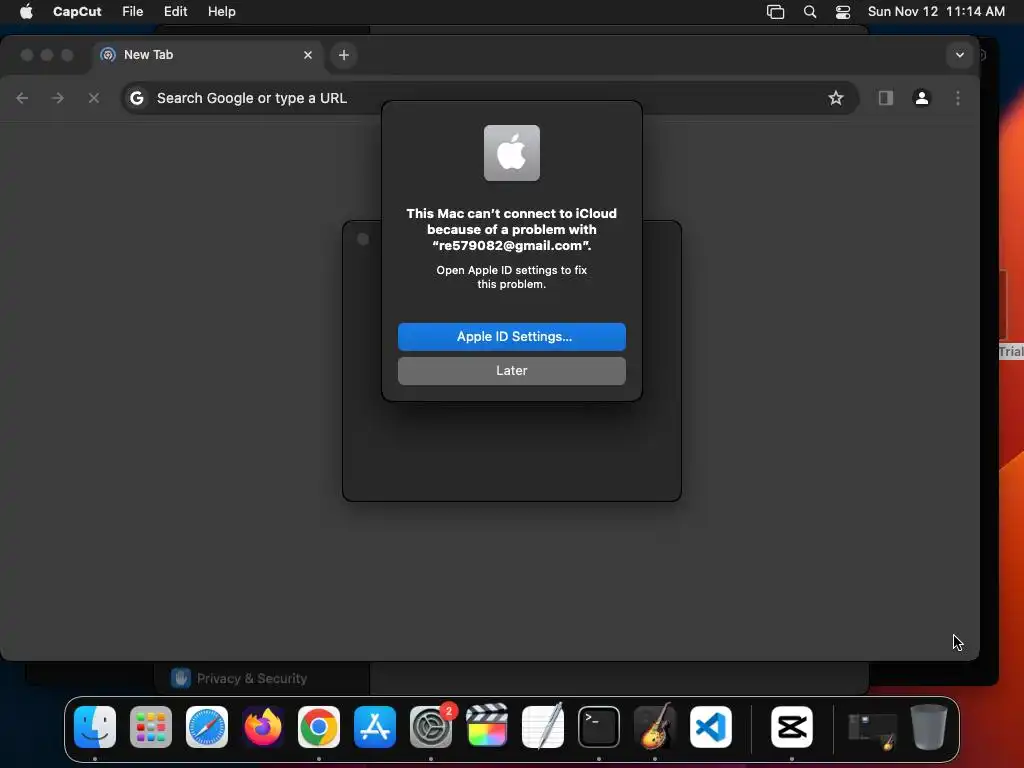Launch GarageBand from the Dock
The image size is (1024, 768).
655,726
